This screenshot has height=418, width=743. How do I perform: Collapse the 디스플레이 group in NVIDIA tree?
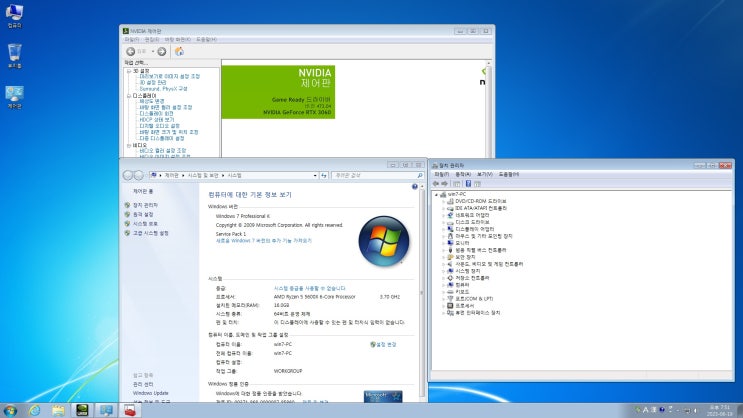click(x=129, y=96)
